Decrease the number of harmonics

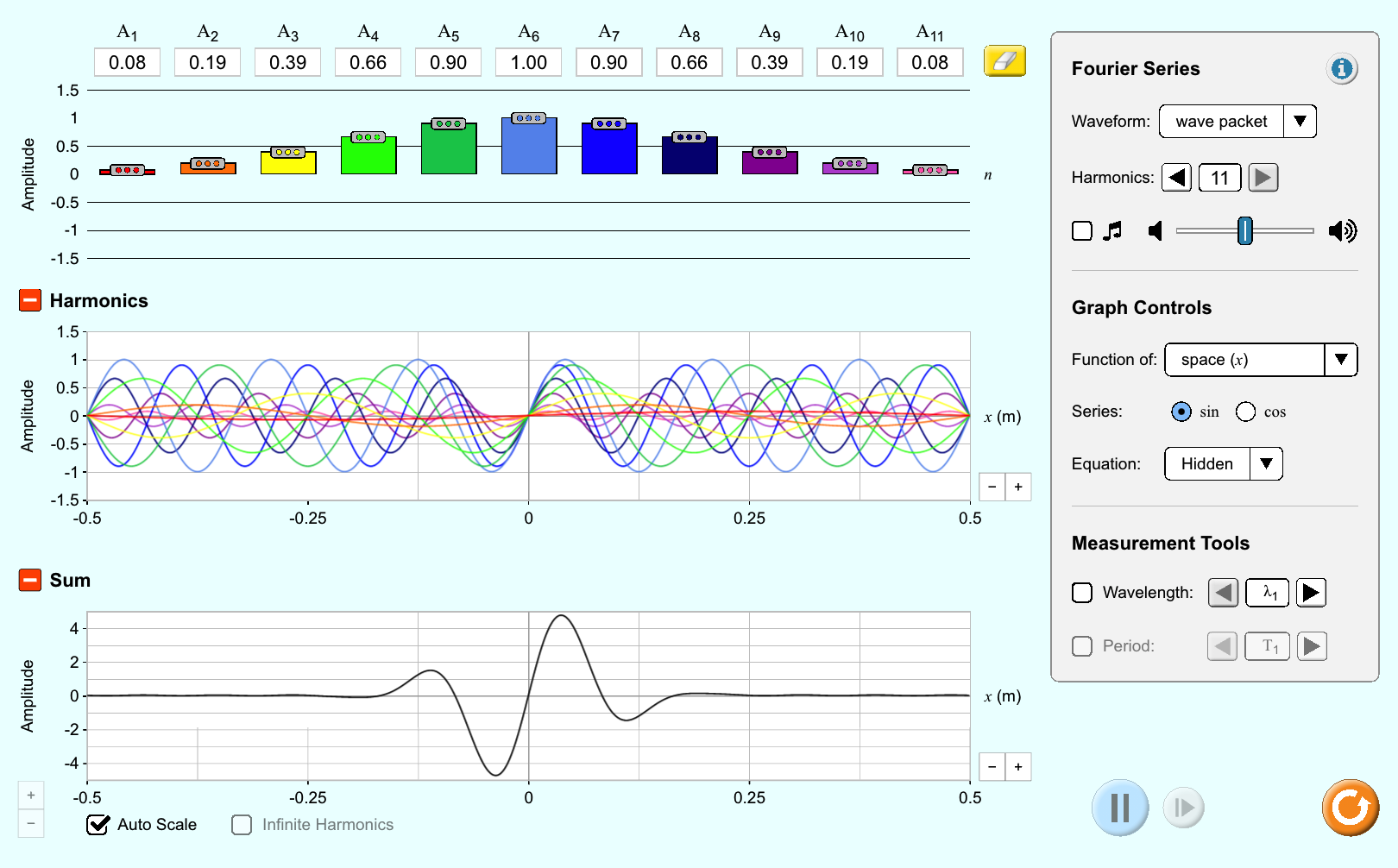(1176, 178)
